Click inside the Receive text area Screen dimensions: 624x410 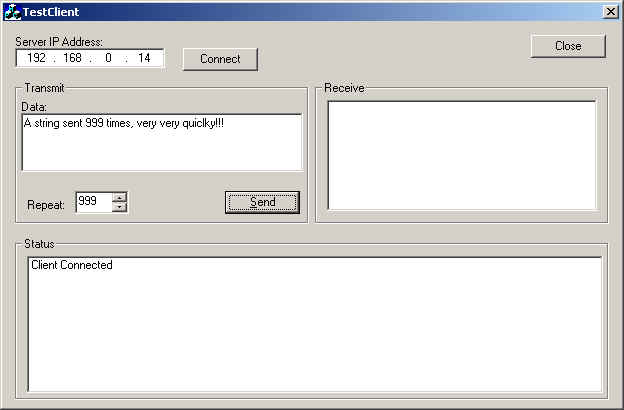[x=462, y=155]
